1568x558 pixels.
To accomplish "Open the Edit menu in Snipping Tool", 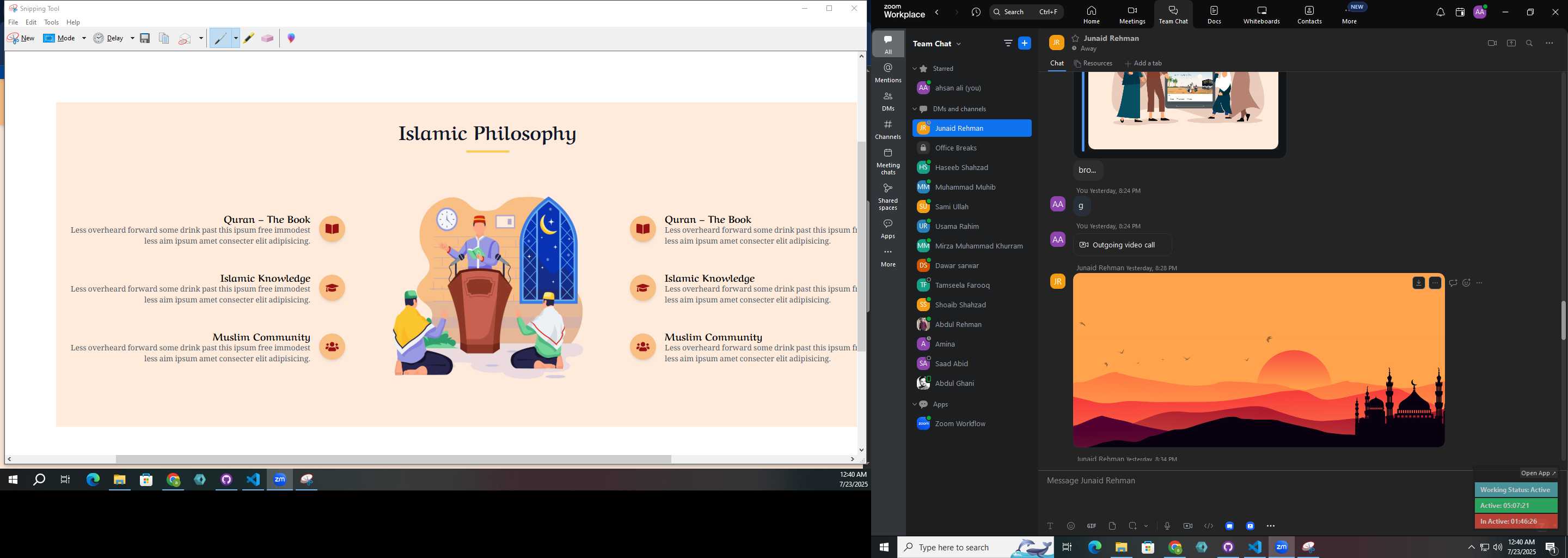I will pos(32,22).
